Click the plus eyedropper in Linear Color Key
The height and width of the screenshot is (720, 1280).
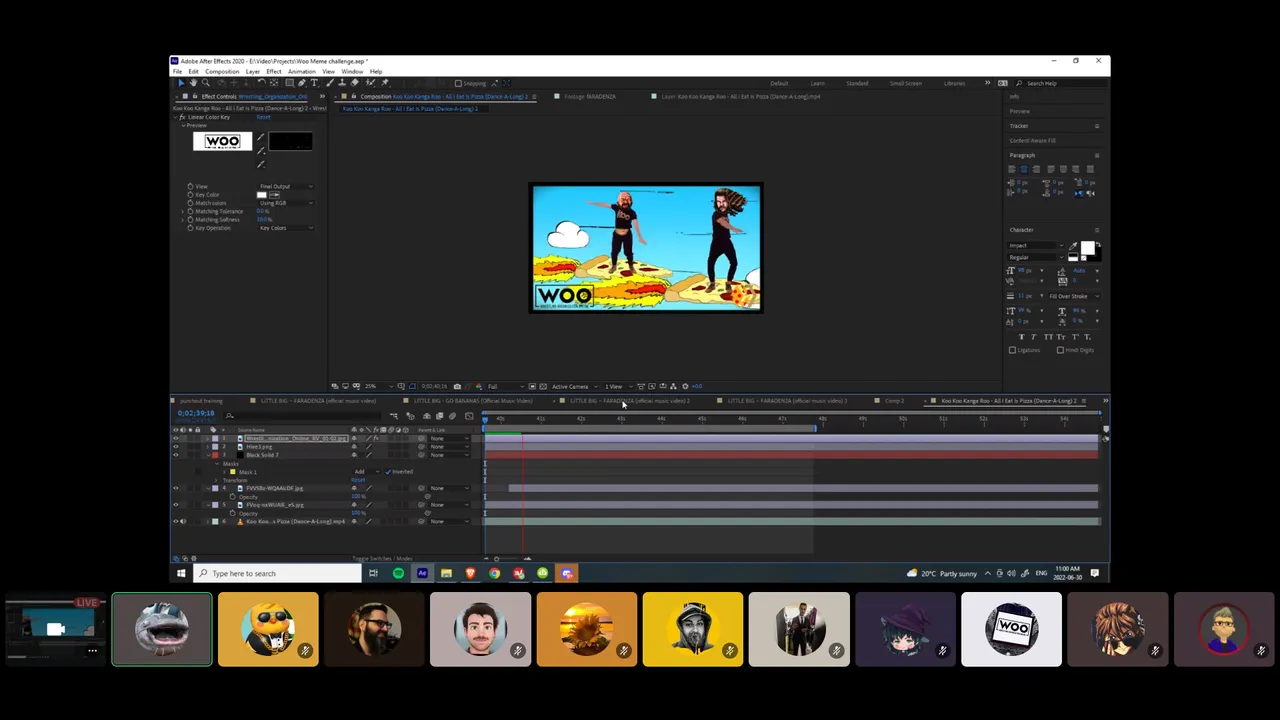coord(260,151)
